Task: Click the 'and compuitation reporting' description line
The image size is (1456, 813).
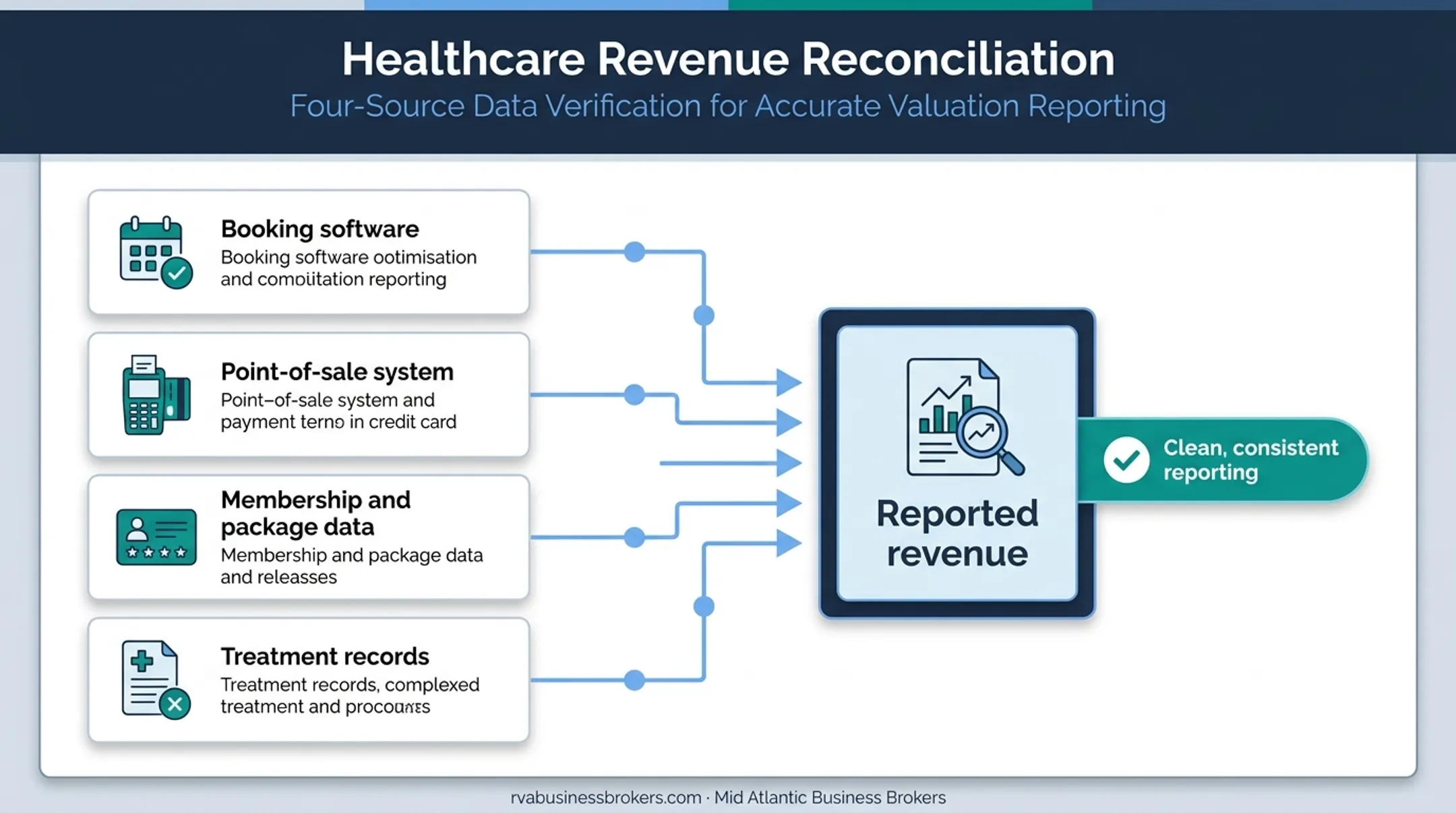Action: 333,279
